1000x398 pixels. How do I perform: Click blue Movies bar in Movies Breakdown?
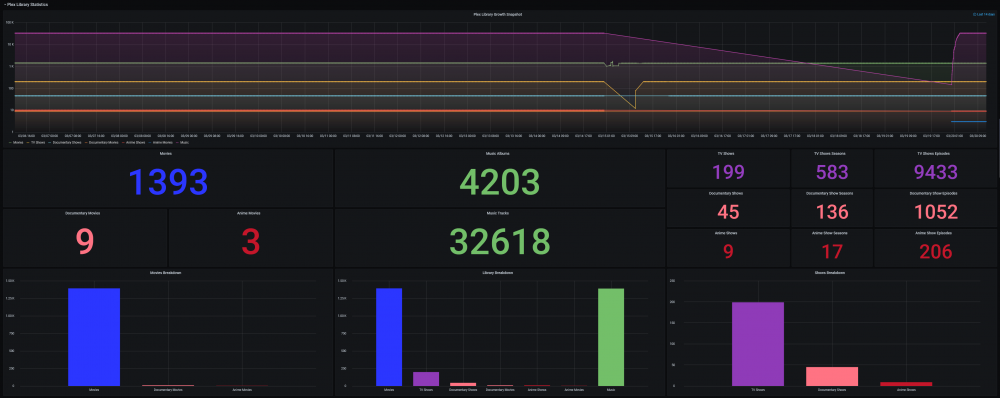[94, 337]
